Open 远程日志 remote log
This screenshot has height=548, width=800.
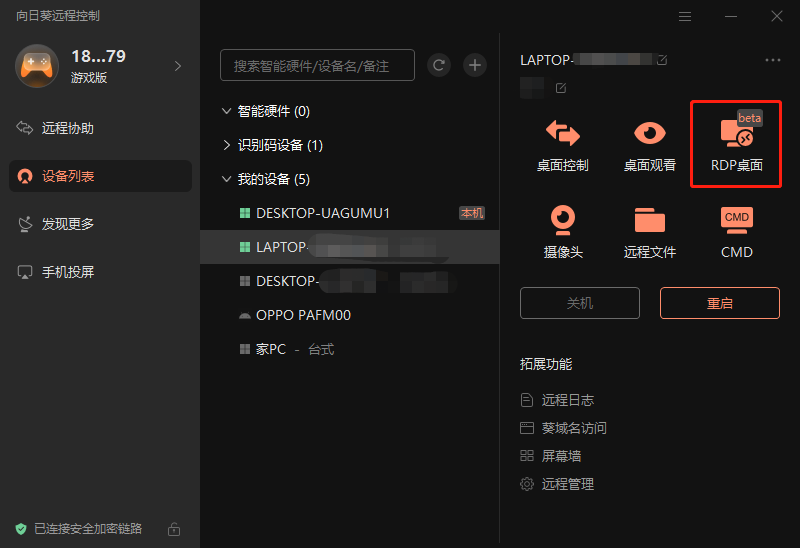point(557,400)
